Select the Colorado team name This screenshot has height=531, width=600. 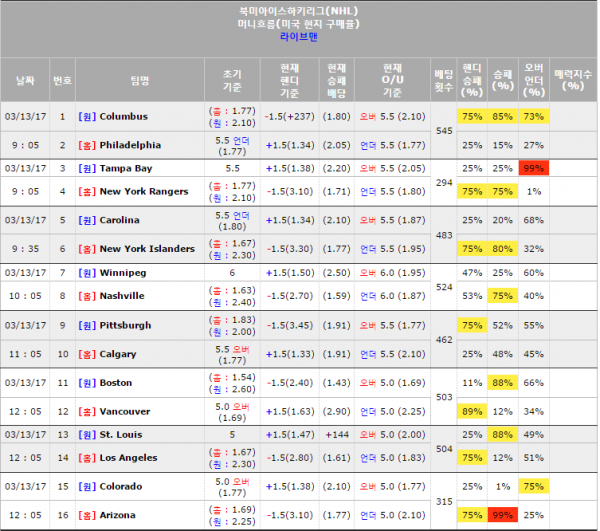[x=121, y=486]
